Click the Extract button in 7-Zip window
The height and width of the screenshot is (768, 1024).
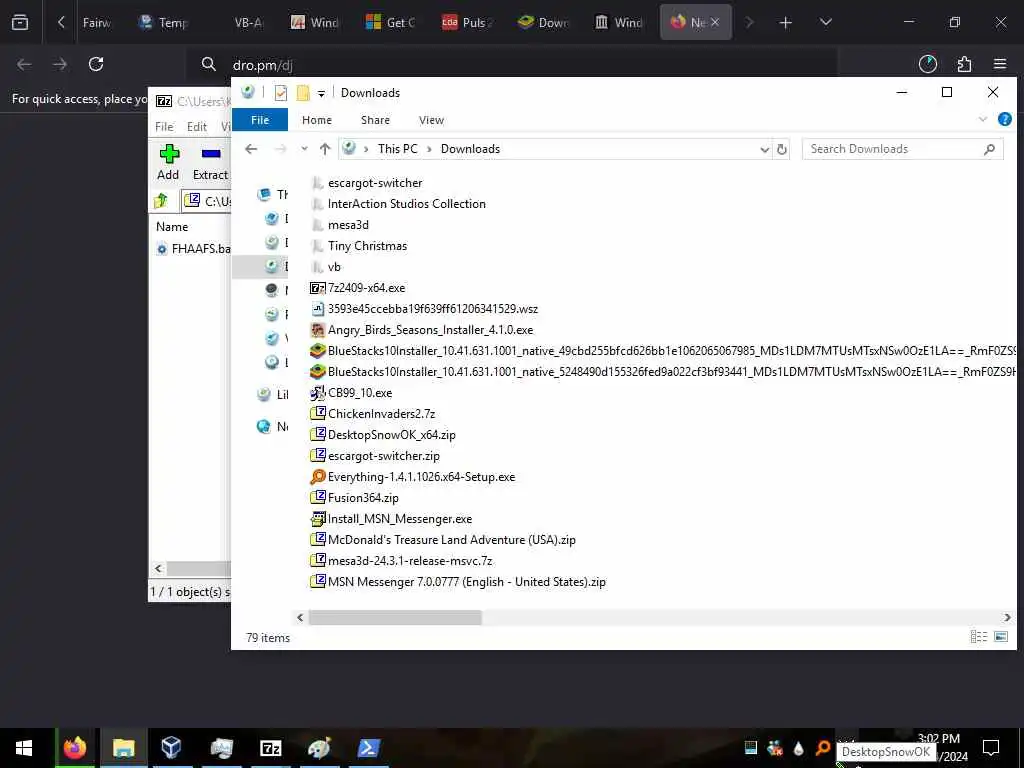point(210,162)
